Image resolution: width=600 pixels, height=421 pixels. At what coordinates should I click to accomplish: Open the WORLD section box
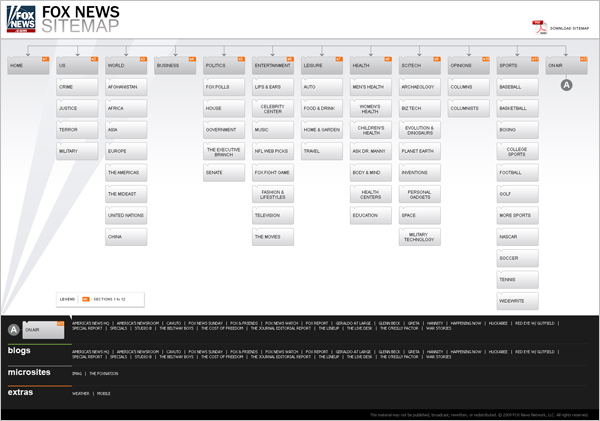coord(126,65)
